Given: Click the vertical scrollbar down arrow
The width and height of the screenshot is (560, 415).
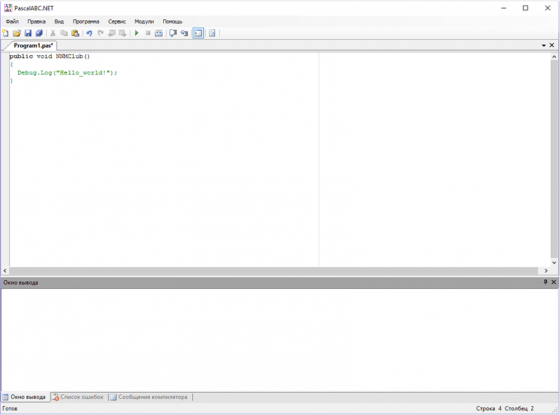Looking at the screenshot, I should (554, 262).
